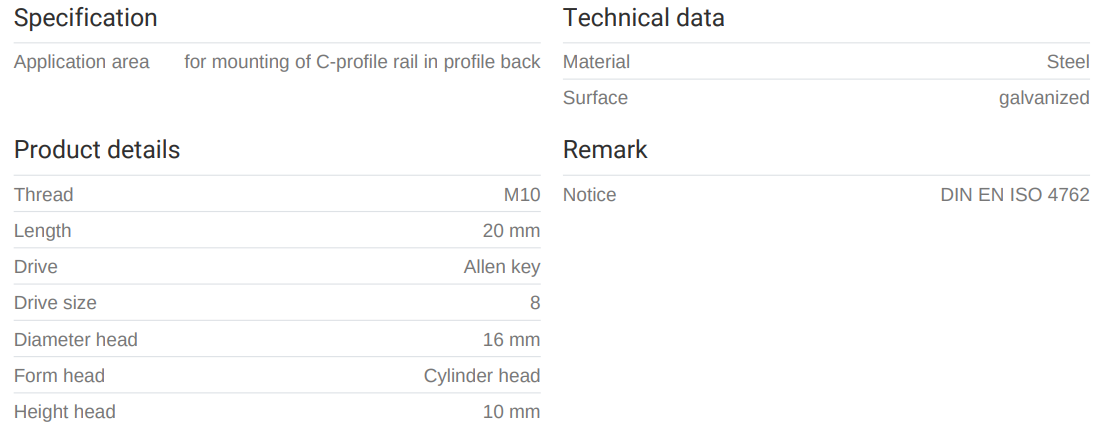Click the 16 mm head diameter value
This screenshot has height=431, width=1102.
pyautogui.click(x=511, y=340)
